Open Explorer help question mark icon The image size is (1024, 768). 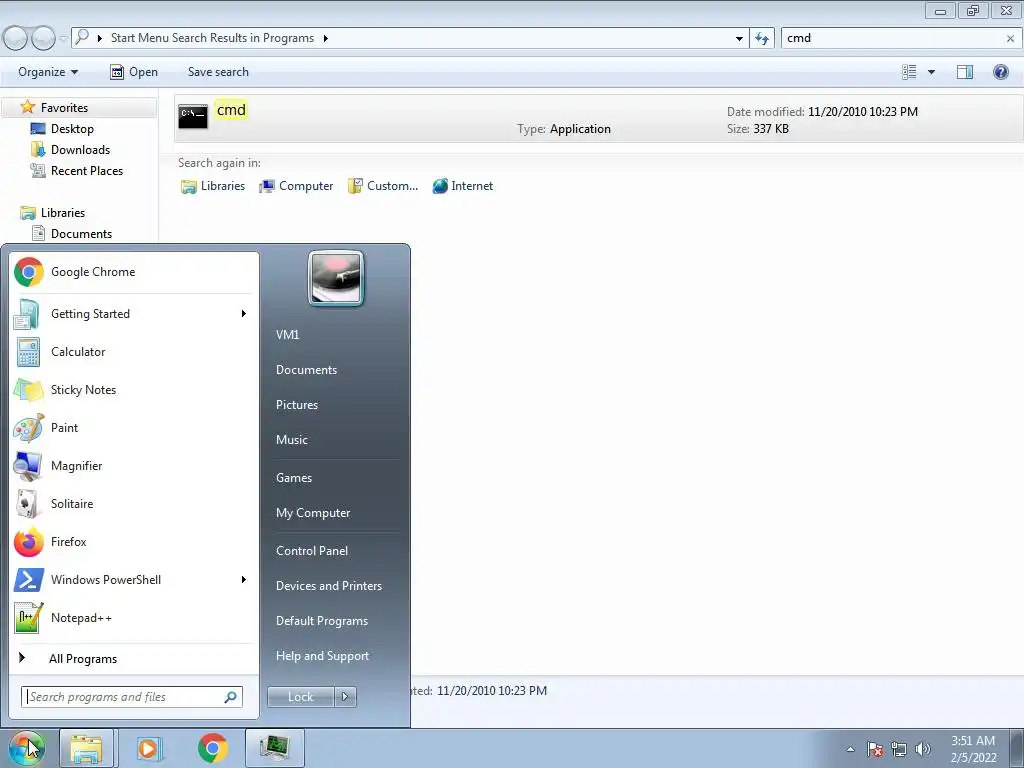point(1000,72)
